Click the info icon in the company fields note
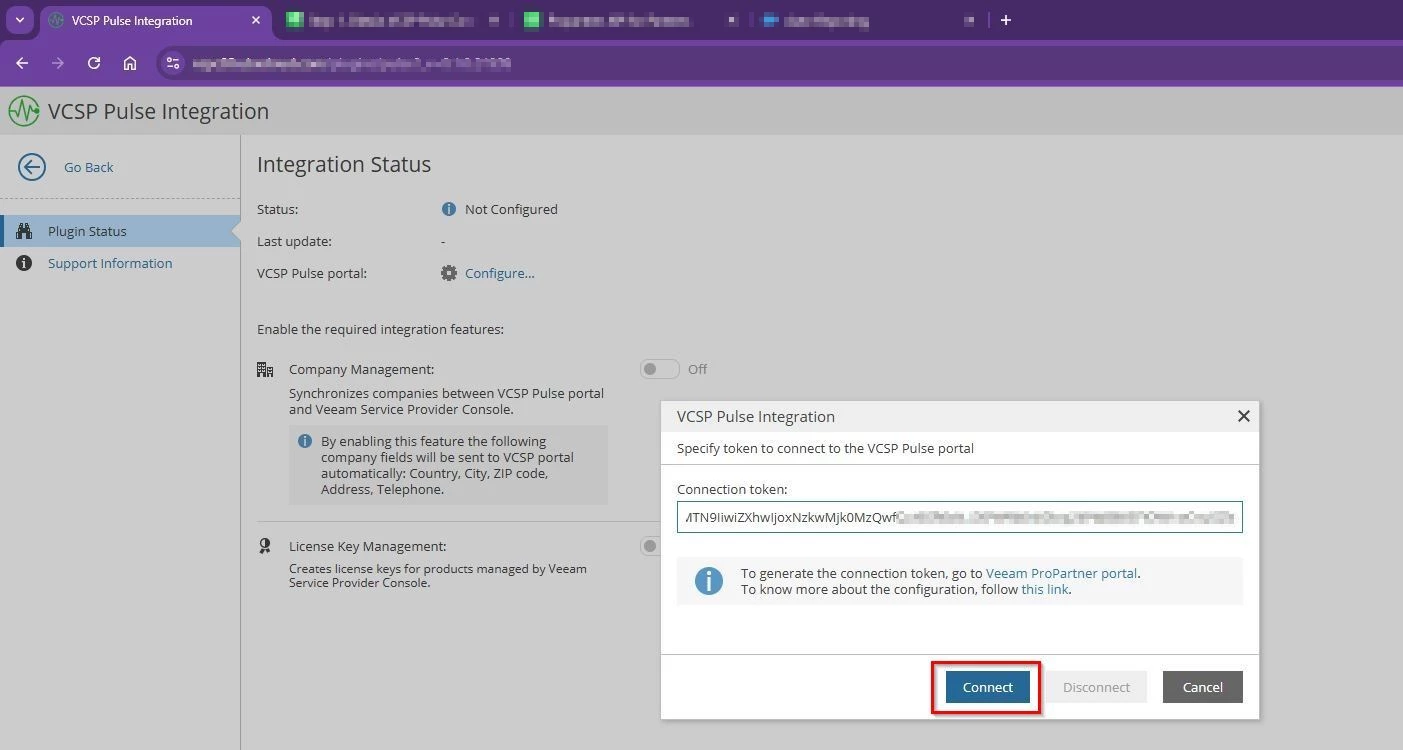The image size is (1403, 750). click(305, 441)
